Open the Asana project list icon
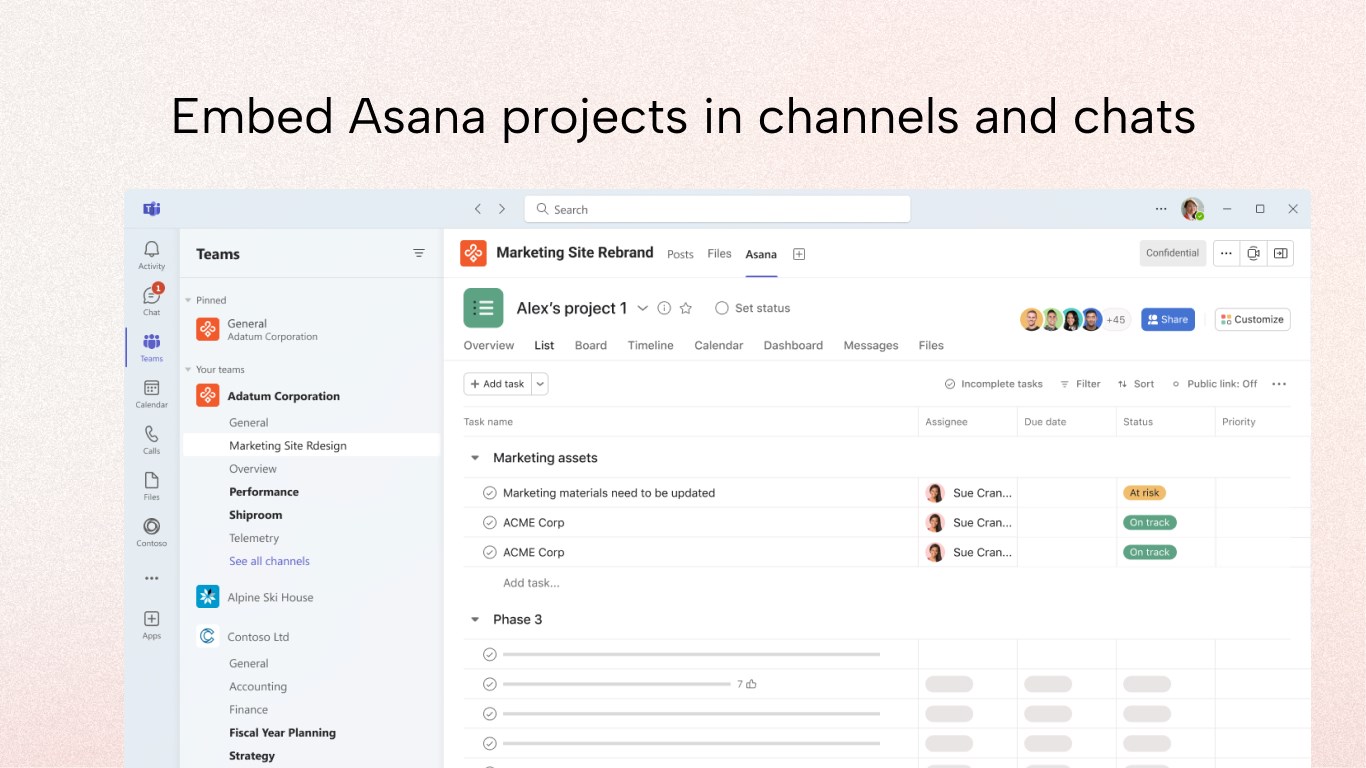 tap(483, 308)
